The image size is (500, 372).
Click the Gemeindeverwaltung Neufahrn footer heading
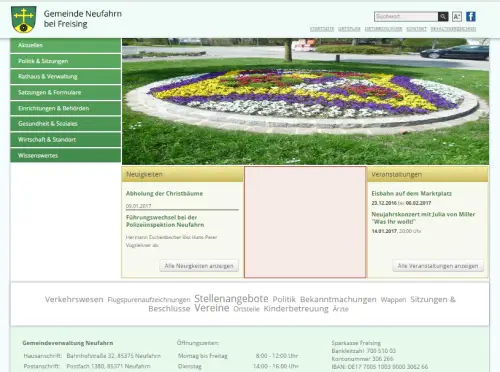(x=68, y=343)
